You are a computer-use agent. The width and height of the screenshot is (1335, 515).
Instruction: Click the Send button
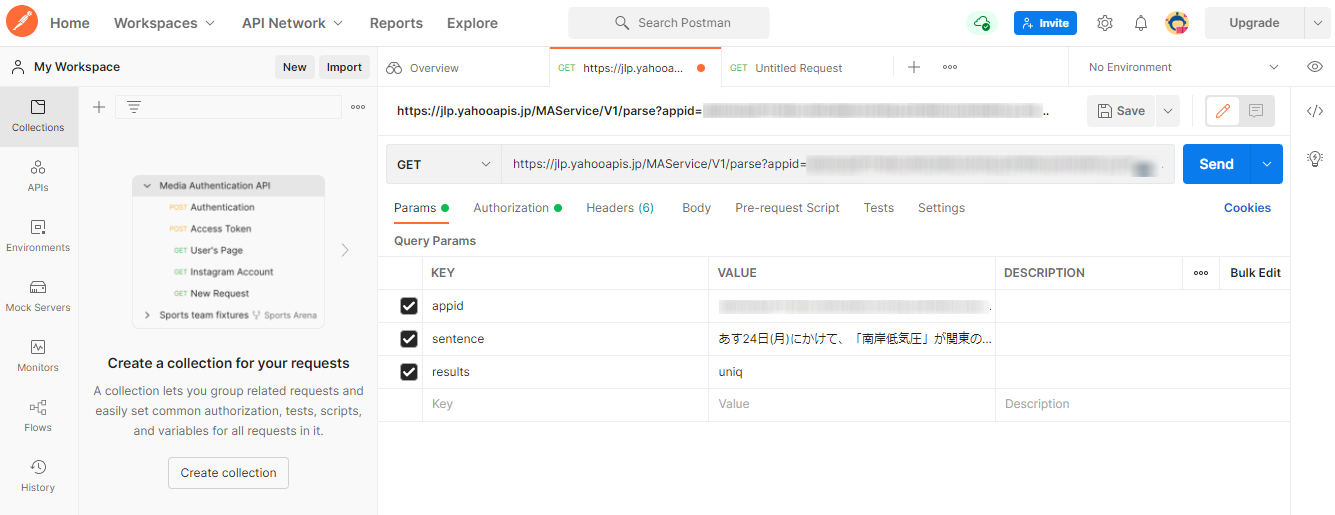1217,164
